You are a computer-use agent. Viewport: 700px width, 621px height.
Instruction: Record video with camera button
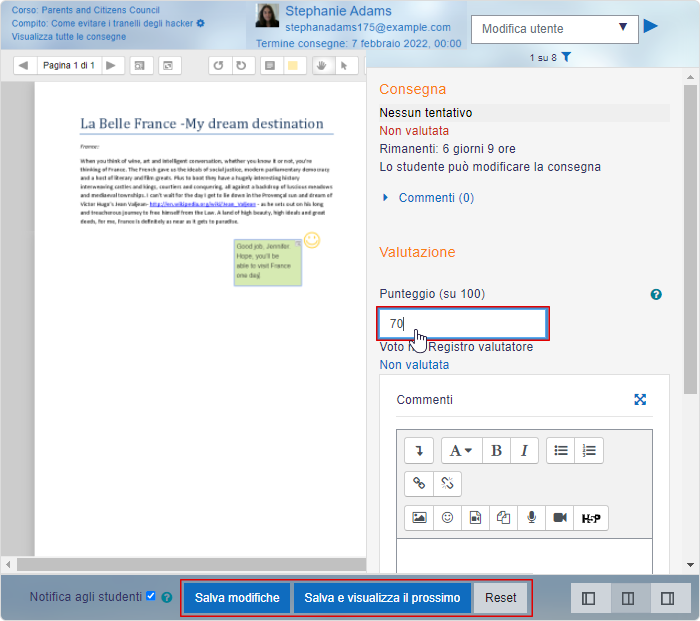560,518
